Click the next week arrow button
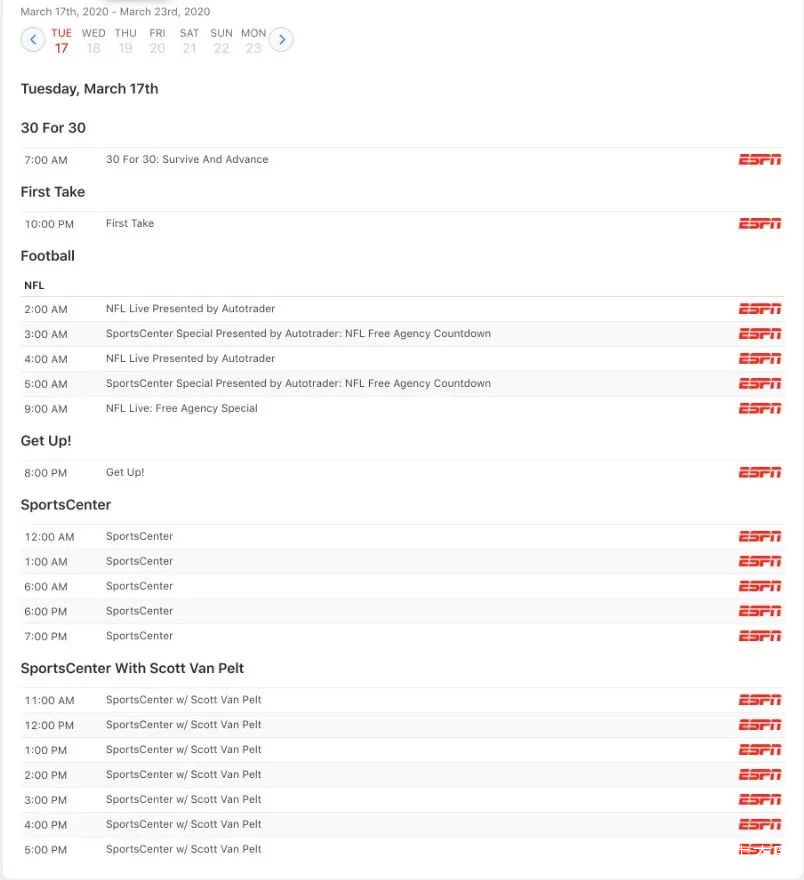 (281, 40)
